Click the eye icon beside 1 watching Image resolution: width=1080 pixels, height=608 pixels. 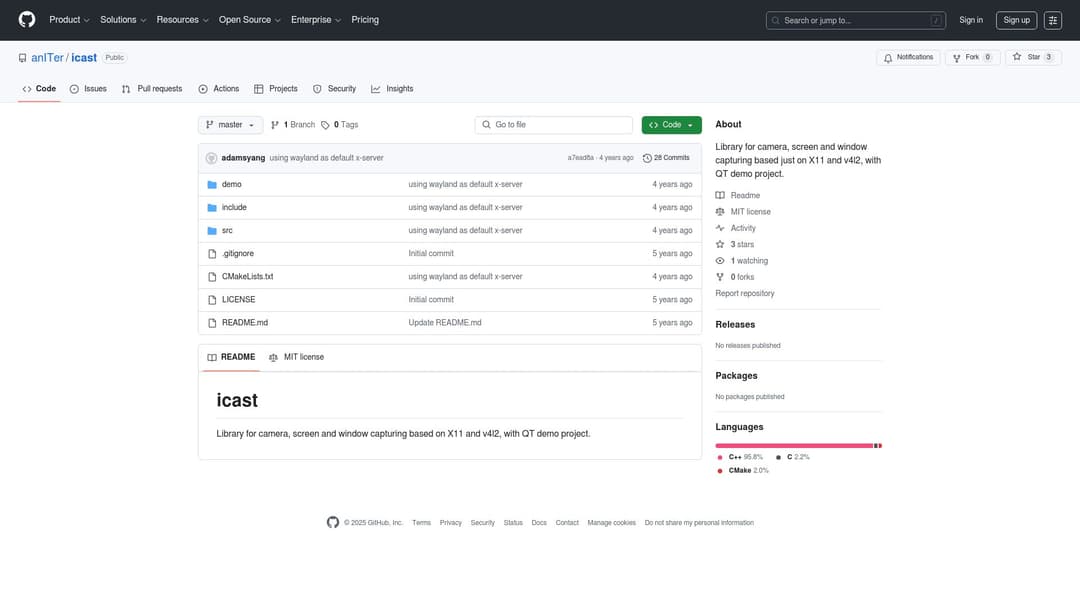click(720, 261)
